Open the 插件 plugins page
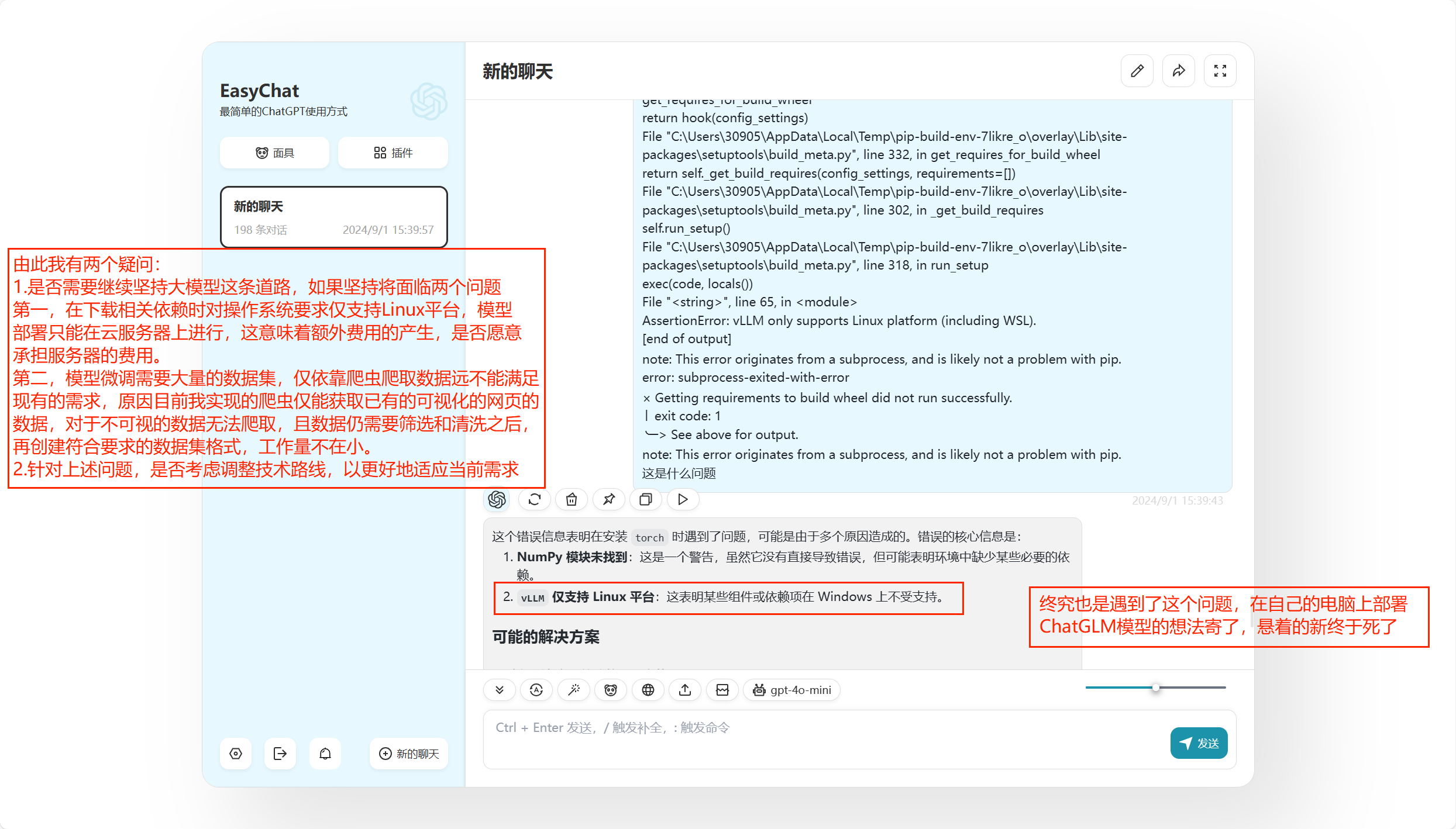This screenshot has height=829, width=1456. pyautogui.click(x=393, y=153)
